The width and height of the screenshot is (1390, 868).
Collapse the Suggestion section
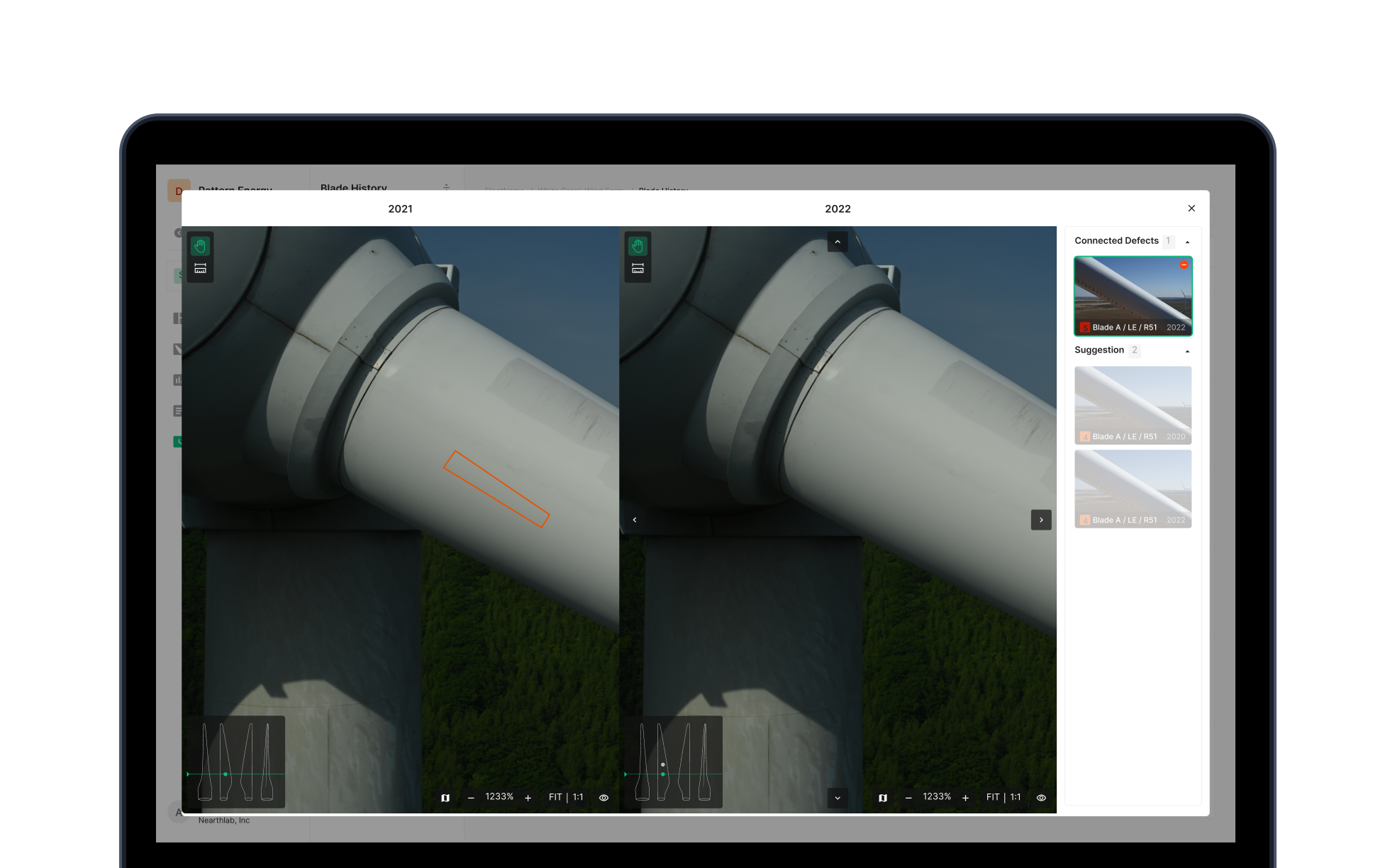coord(1187,351)
